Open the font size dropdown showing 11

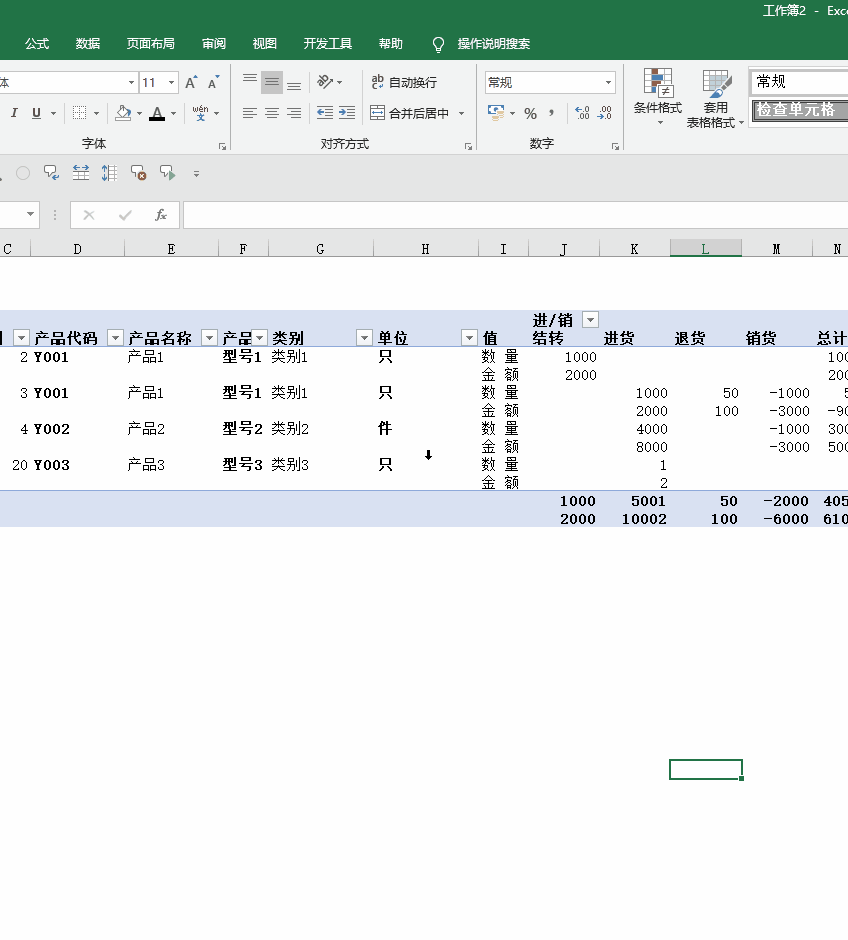pyautogui.click(x=171, y=83)
